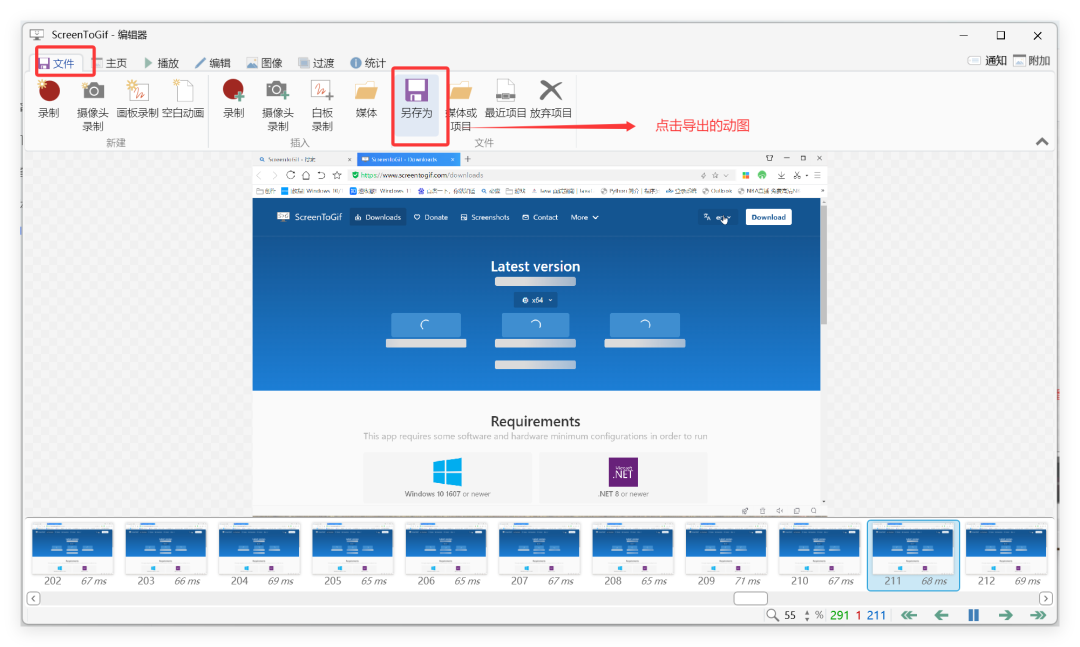The image size is (1080, 647).
Task: Open the 文件 ribbon tab
Action: (56, 63)
